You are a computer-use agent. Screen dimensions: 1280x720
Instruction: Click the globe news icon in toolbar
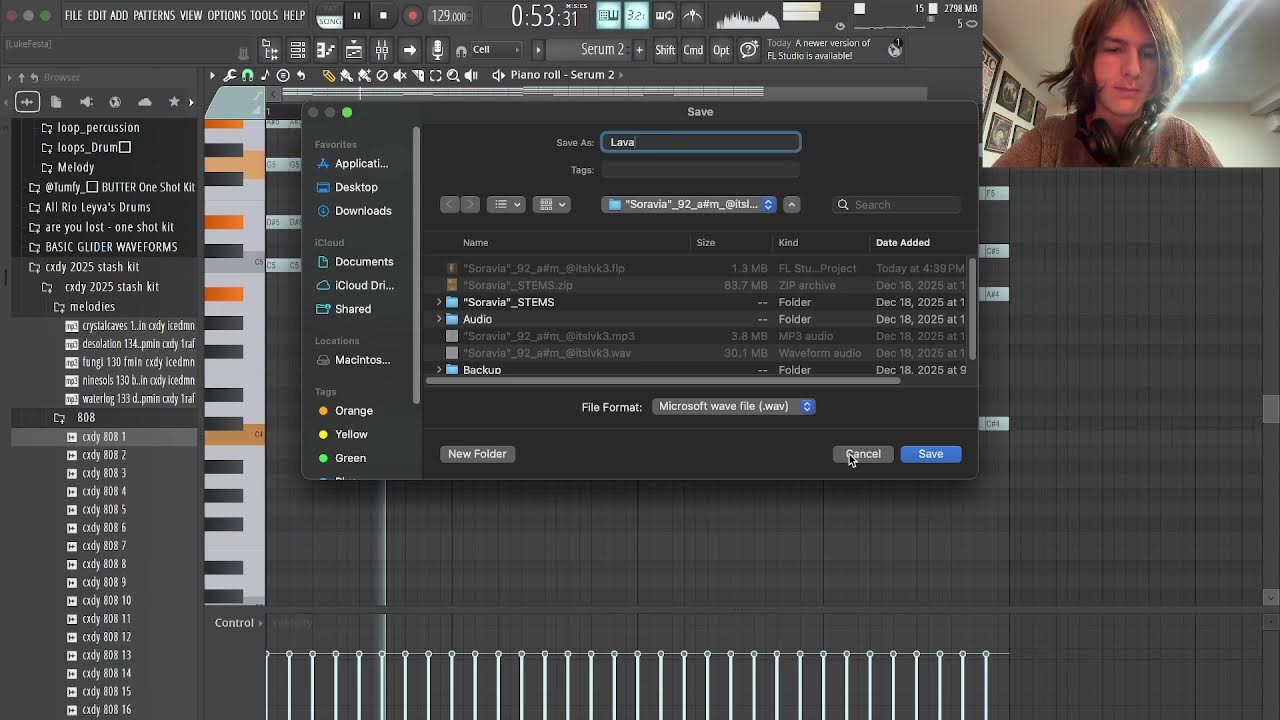(895, 50)
